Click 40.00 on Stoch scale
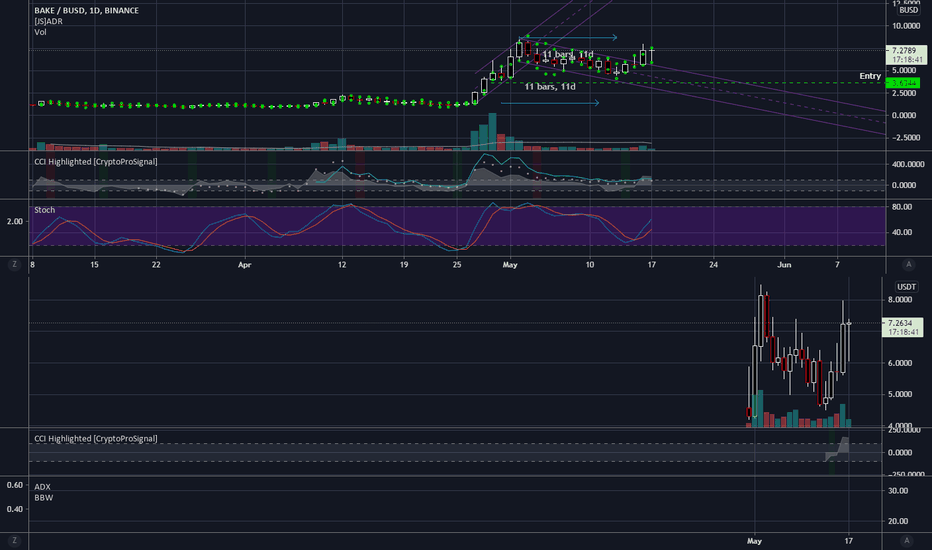Viewport: 932px width, 550px height. coord(902,232)
